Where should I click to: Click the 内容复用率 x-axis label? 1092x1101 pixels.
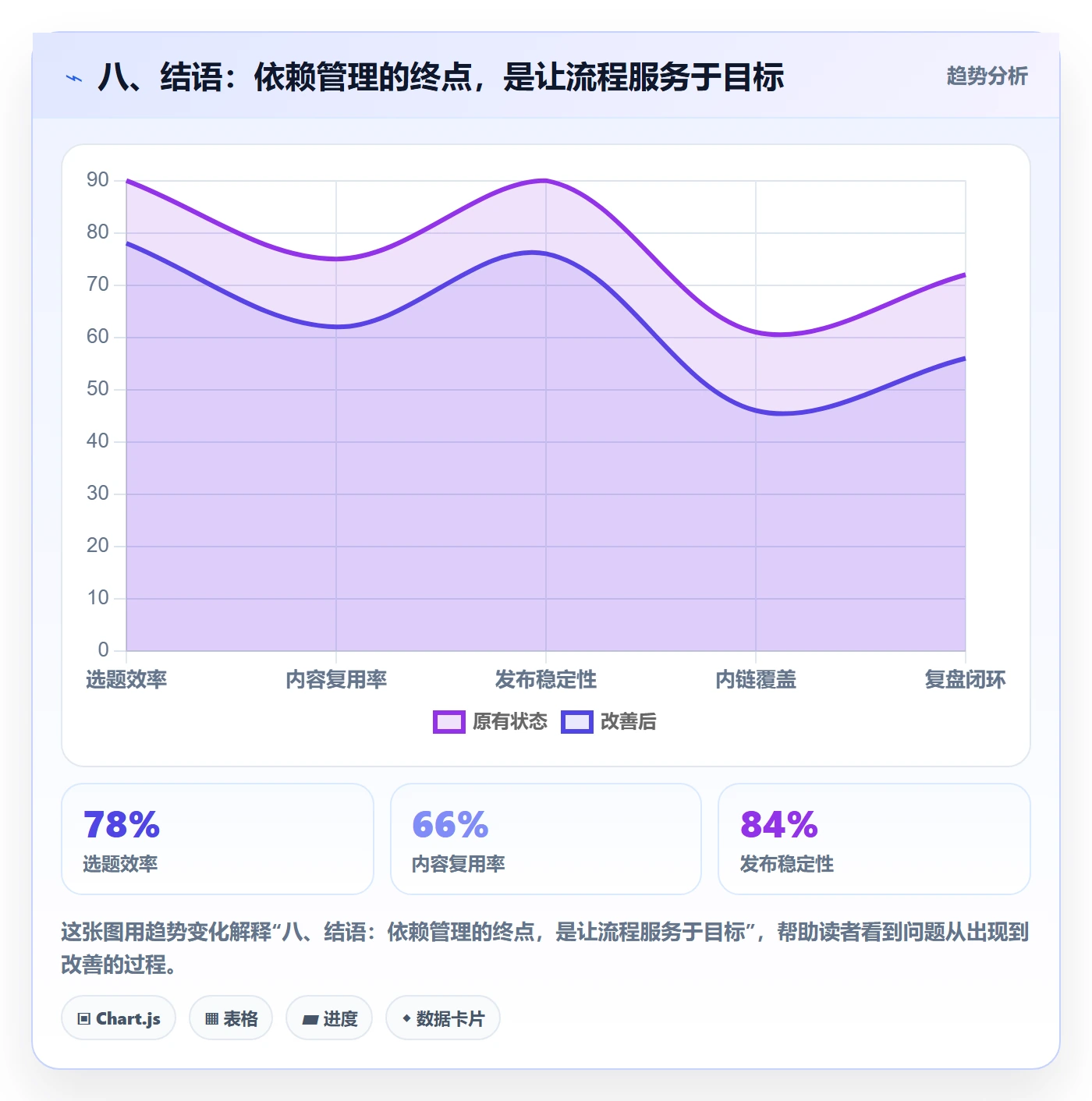pos(336,679)
